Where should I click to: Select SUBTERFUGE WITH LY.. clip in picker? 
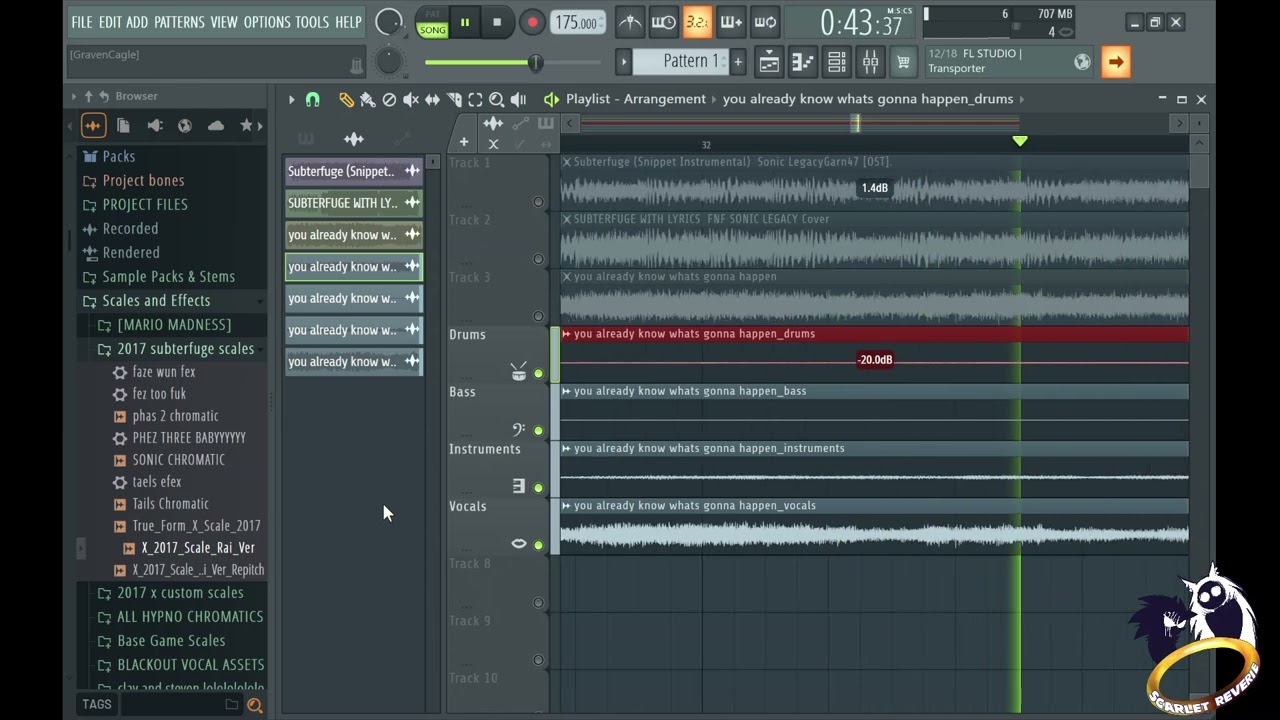pos(354,203)
